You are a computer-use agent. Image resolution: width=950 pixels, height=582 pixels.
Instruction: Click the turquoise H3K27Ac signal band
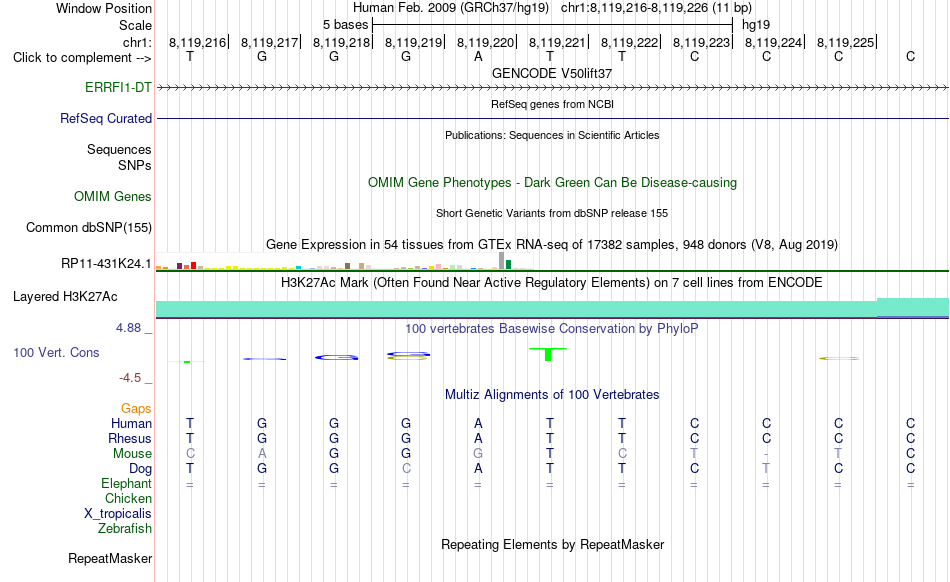click(x=552, y=308)
